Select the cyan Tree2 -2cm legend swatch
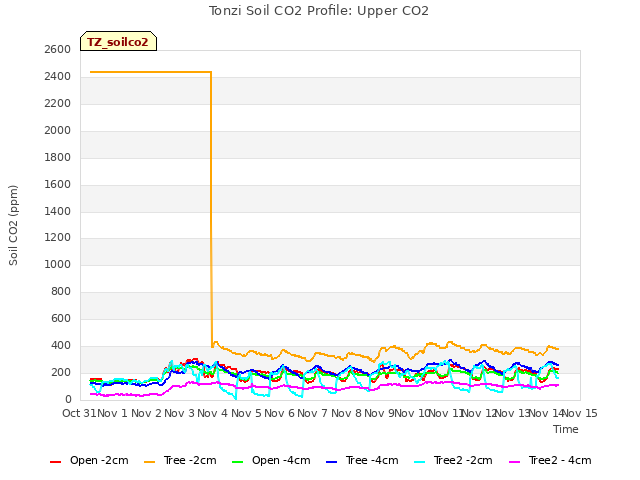Screen dimensions: 640x480 [x=419, y=462]
